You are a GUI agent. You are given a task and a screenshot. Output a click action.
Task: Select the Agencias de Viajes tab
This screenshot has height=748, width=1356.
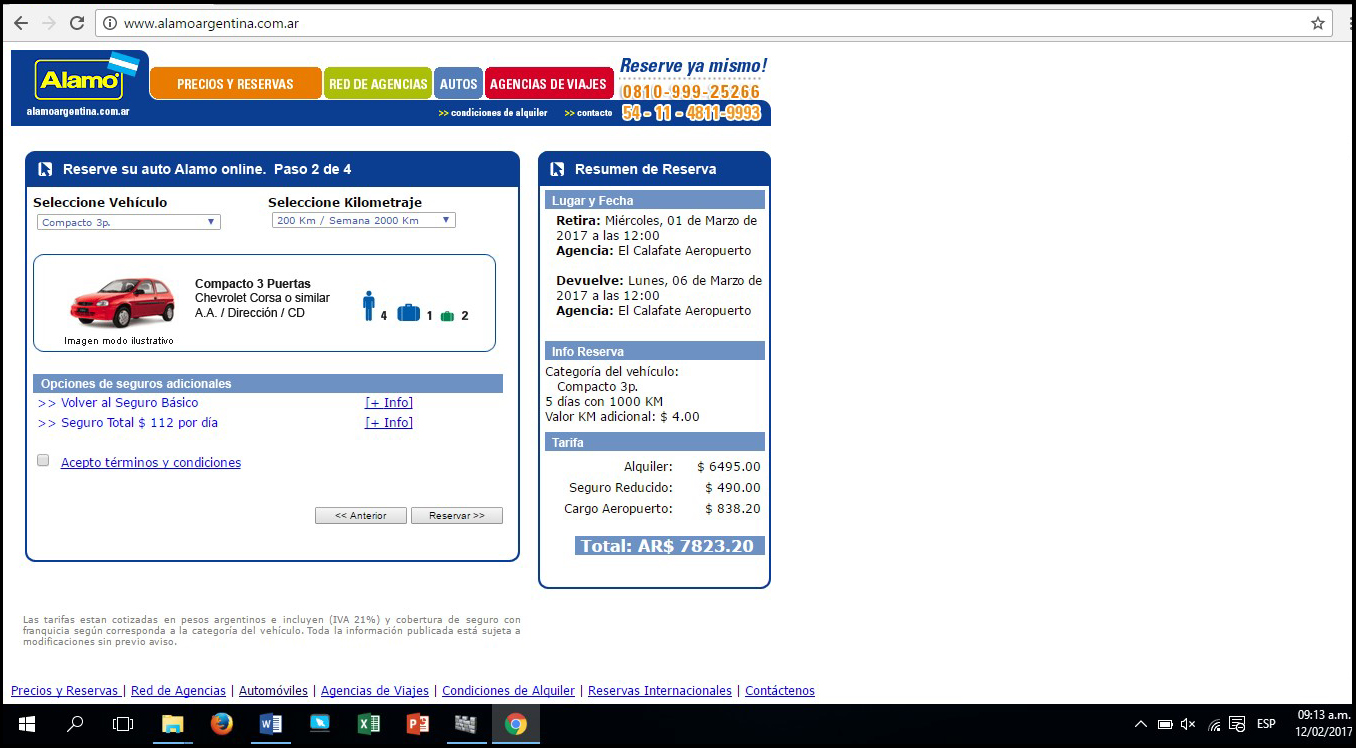tap(548, 84)
